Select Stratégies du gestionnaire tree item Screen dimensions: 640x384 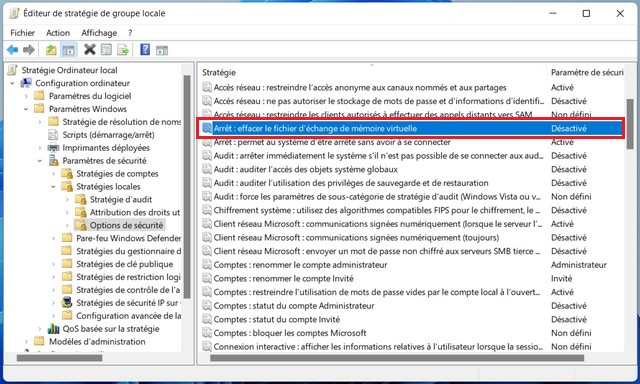(x=128, y=251)
